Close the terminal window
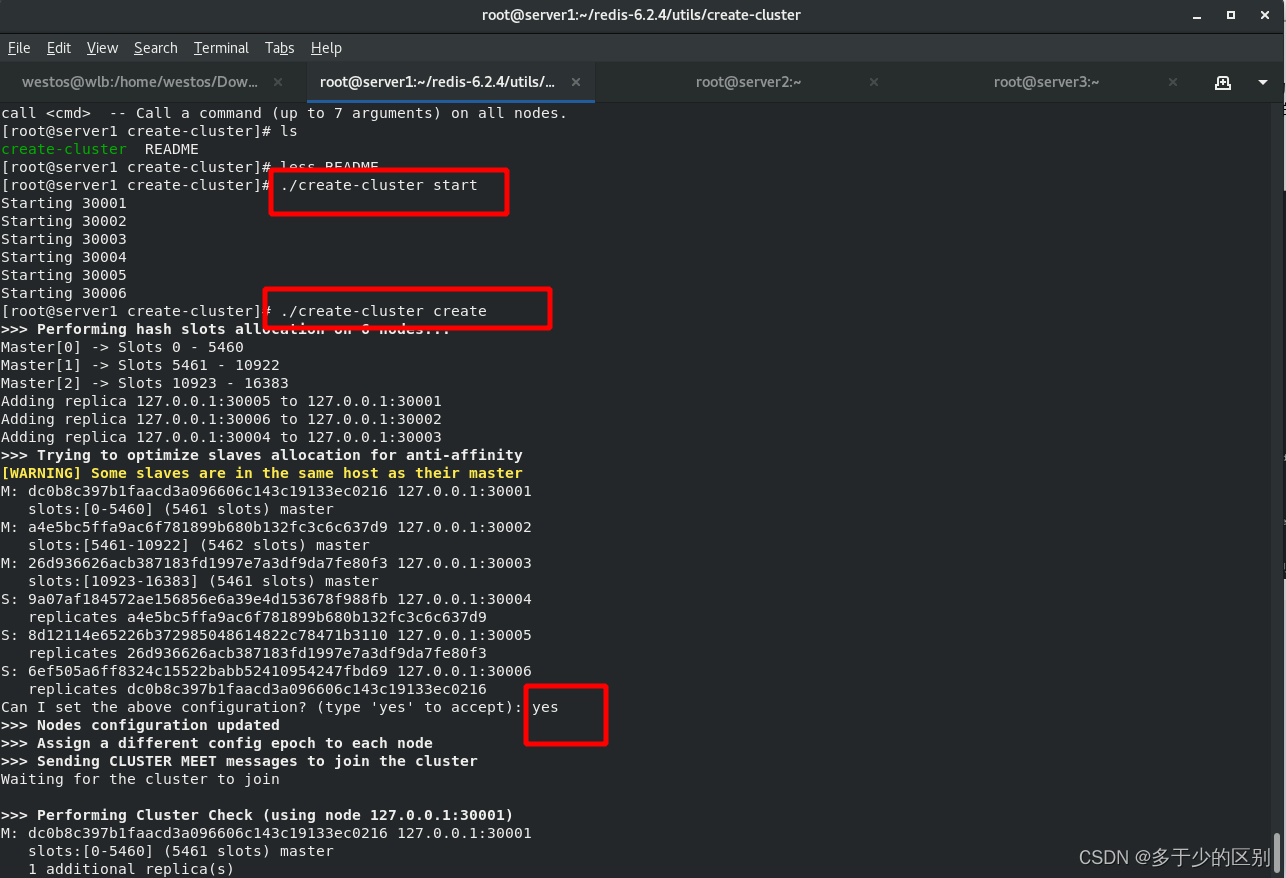 (1265, 15)
